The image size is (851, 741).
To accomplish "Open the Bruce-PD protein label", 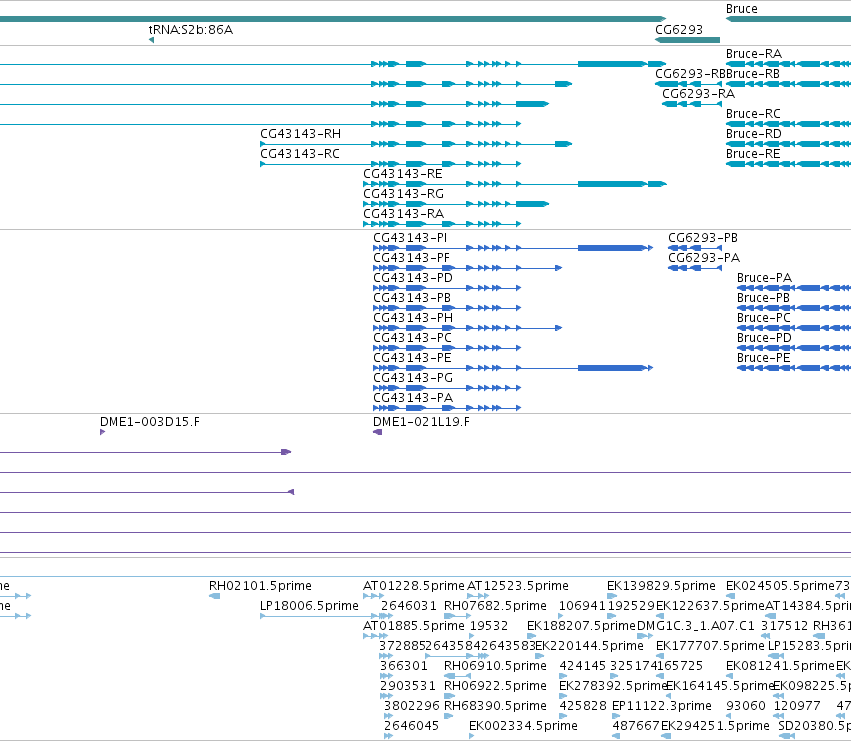I will point(764,339).
